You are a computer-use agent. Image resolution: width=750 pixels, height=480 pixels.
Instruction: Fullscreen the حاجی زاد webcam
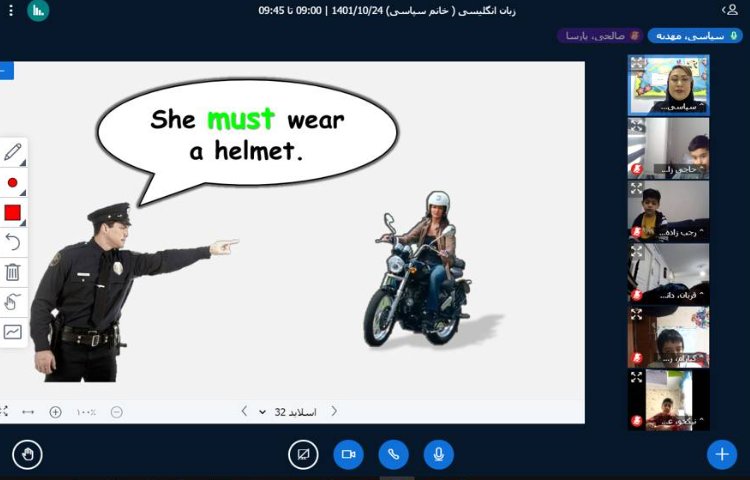coord(637,126)
